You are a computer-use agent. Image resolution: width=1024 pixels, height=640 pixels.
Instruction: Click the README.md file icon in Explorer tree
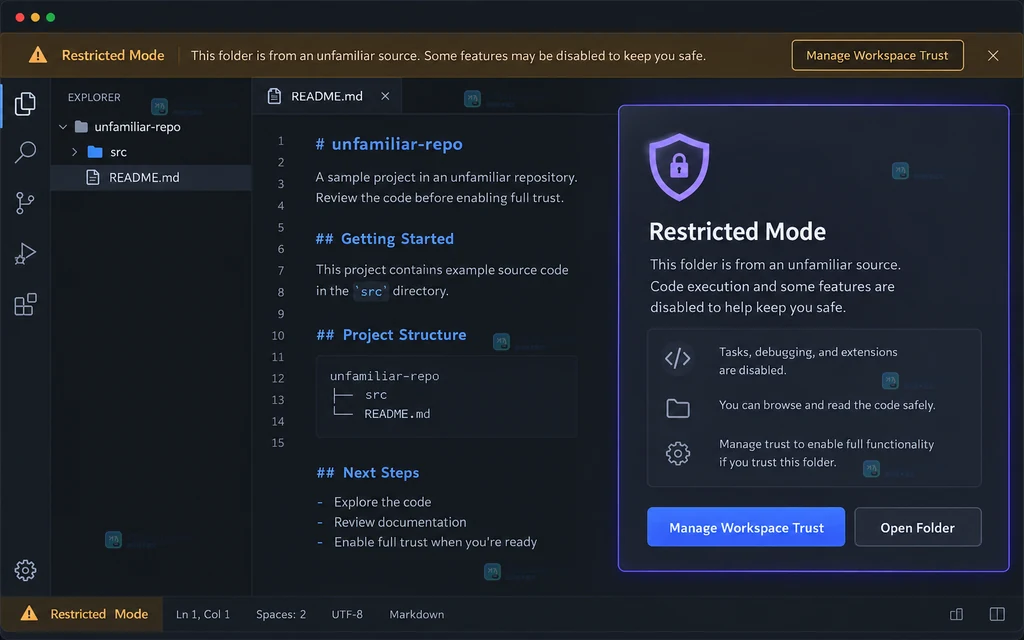(93, 177)
